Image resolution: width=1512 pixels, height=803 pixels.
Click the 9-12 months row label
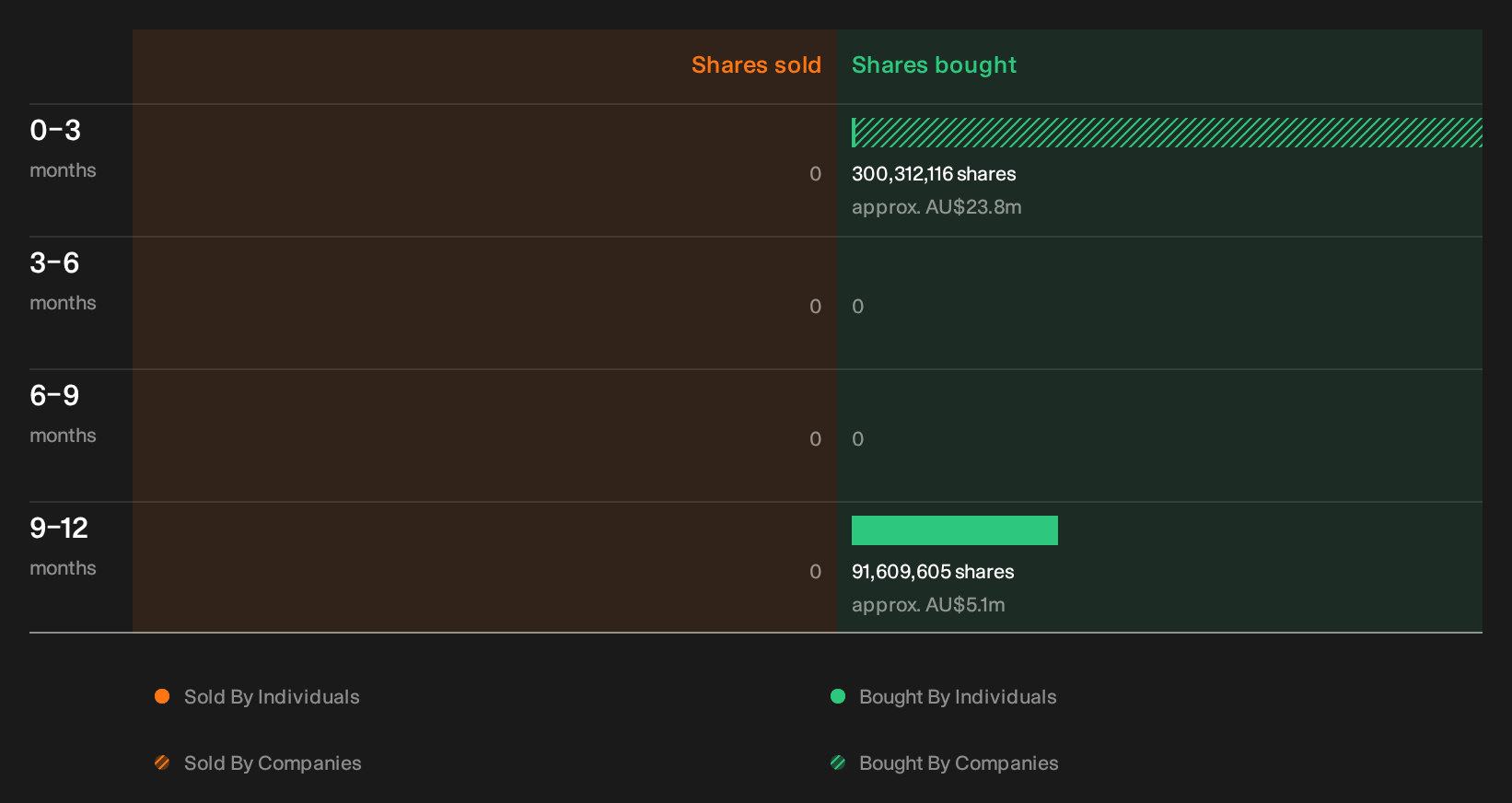pos(63,546)
